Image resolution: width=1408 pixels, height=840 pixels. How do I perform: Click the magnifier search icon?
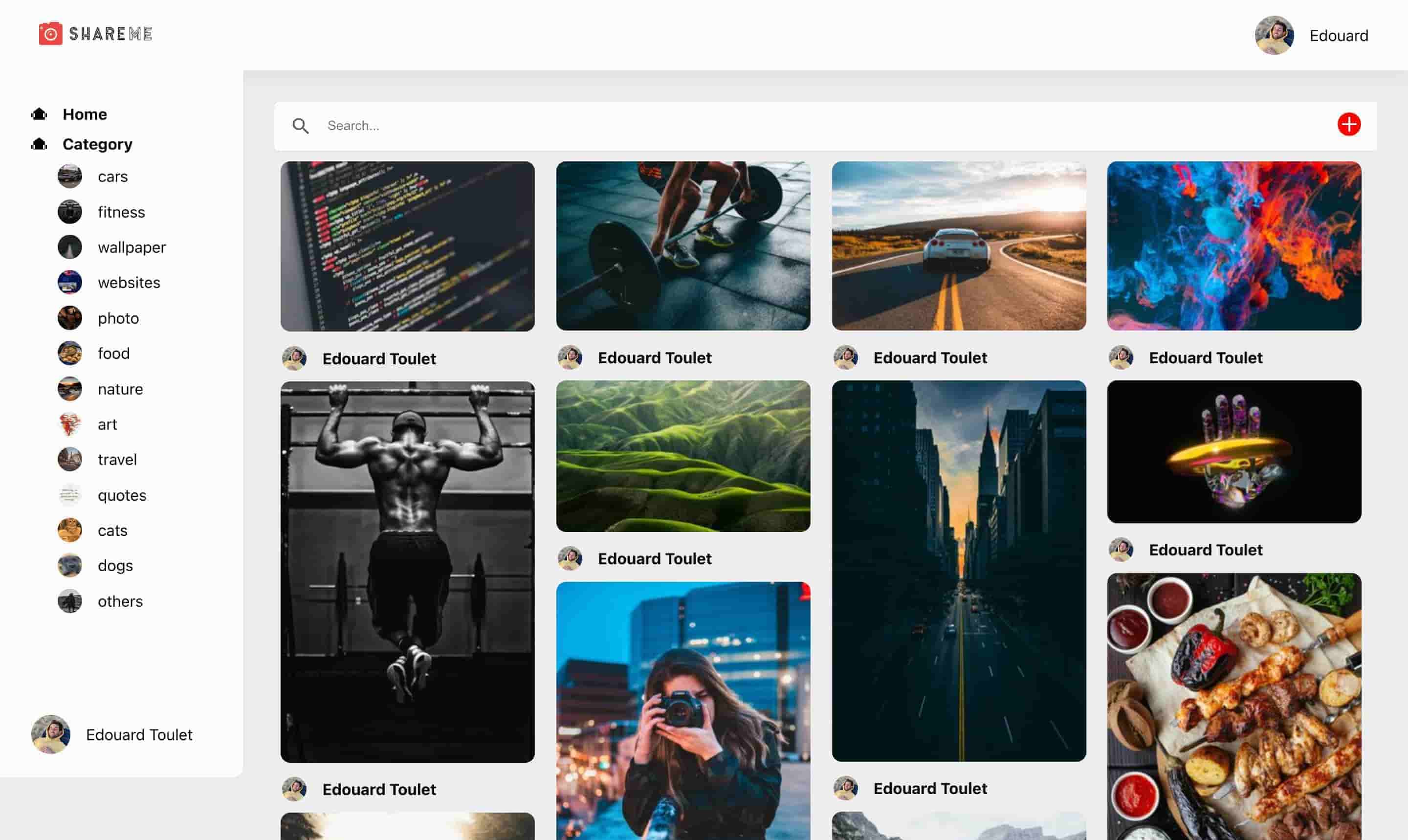pyautogui.click(x=301, y=126)
